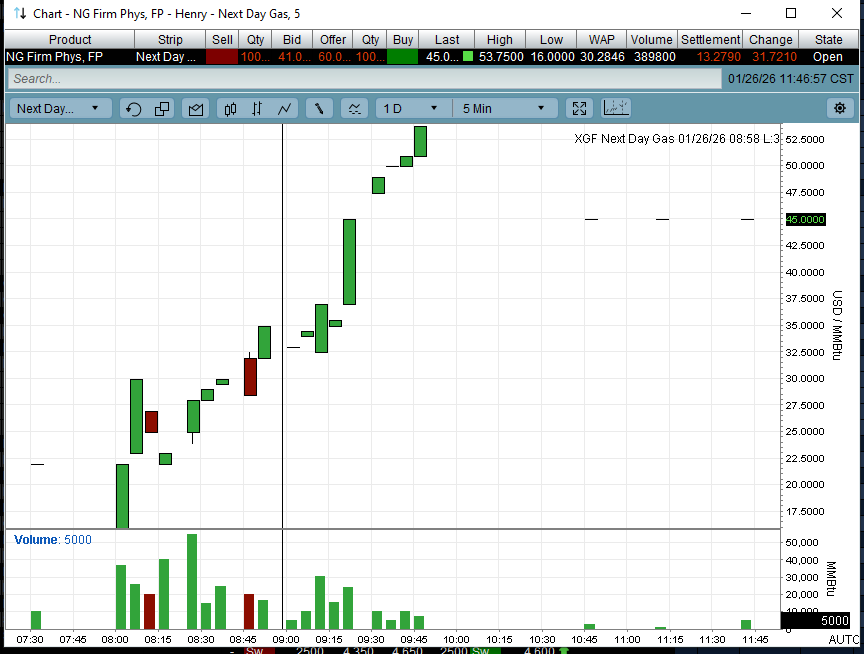Click the Settlement column header
This screenshot has height=654, width=864.
point(710,40)
